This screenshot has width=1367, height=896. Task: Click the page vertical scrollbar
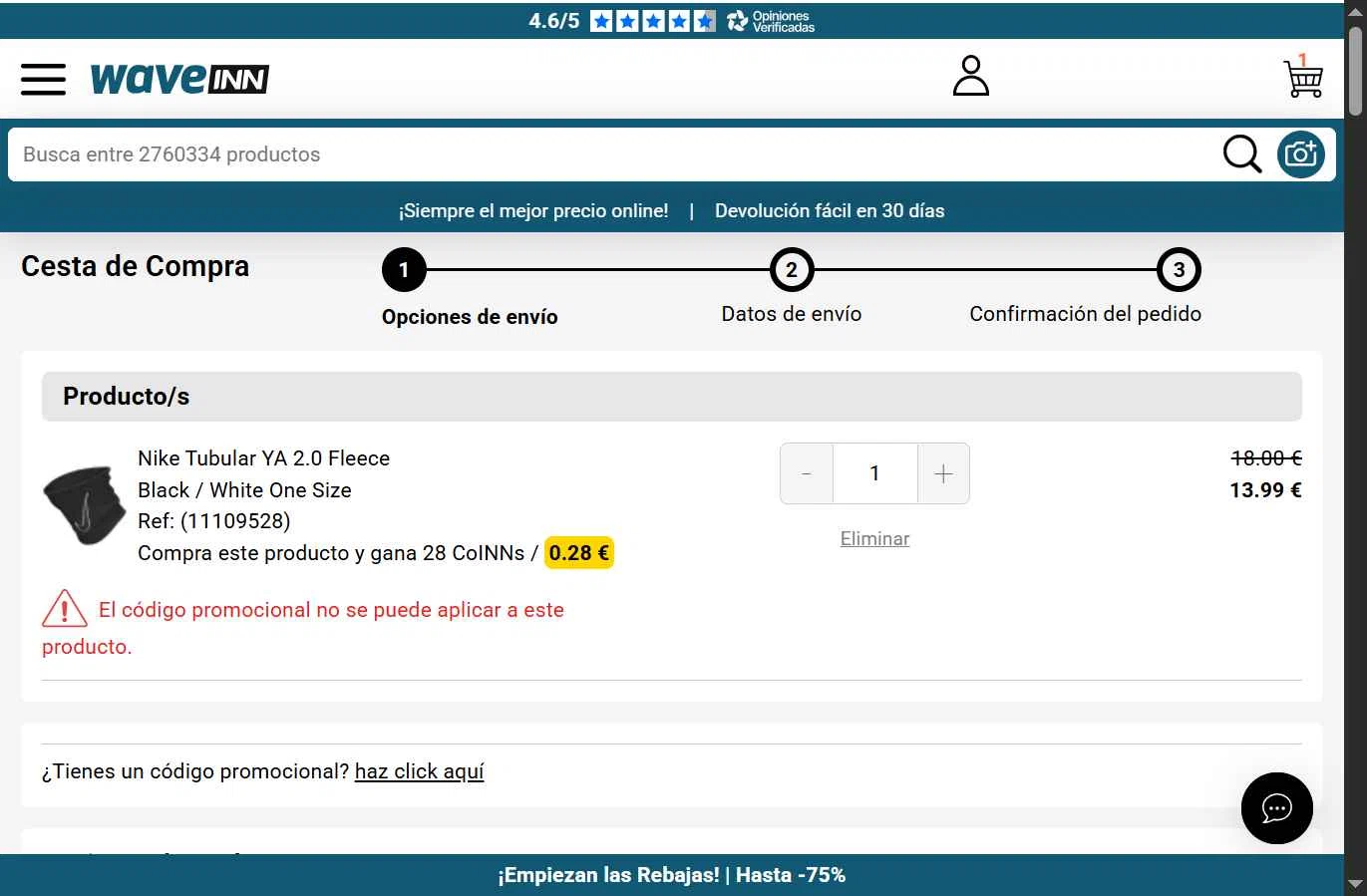click(x=1355, y=70)
